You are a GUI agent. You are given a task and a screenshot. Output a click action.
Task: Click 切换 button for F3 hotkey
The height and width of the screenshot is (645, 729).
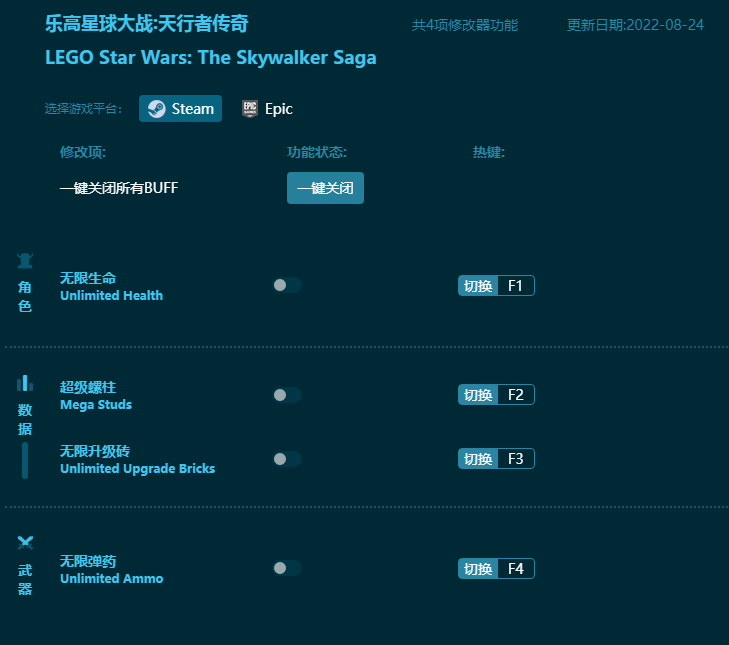click(478, 459)
